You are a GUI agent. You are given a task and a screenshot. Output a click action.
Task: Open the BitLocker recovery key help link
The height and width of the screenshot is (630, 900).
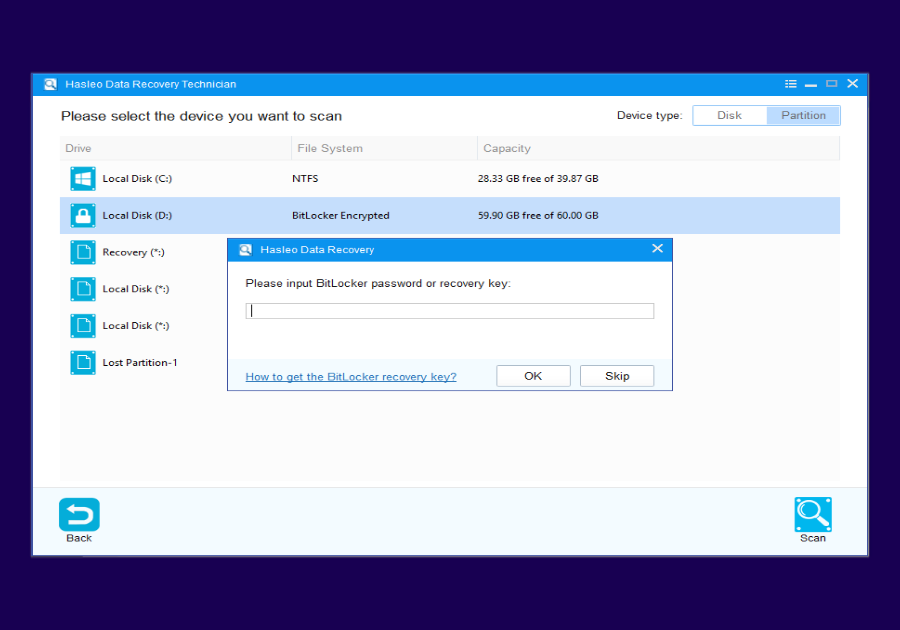click(351, 376)
